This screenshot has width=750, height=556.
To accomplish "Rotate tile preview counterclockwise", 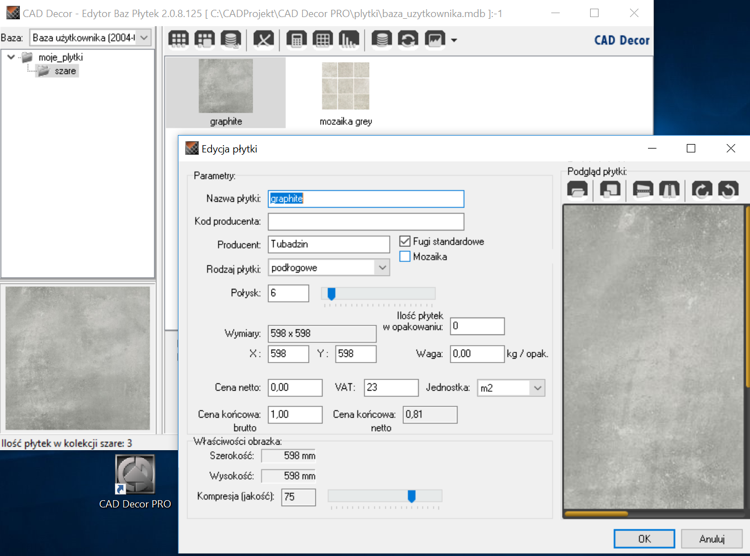I will 728,189.
